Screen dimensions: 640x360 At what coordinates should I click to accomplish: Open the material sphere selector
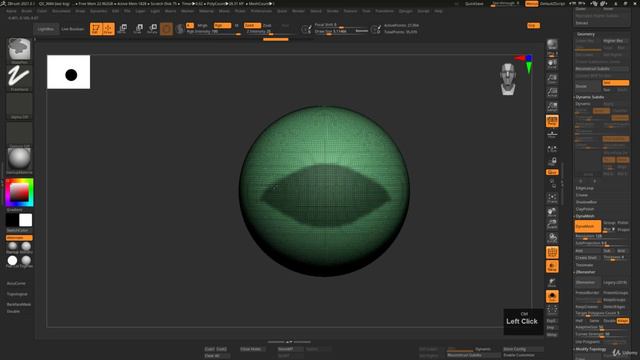[19, 161]
